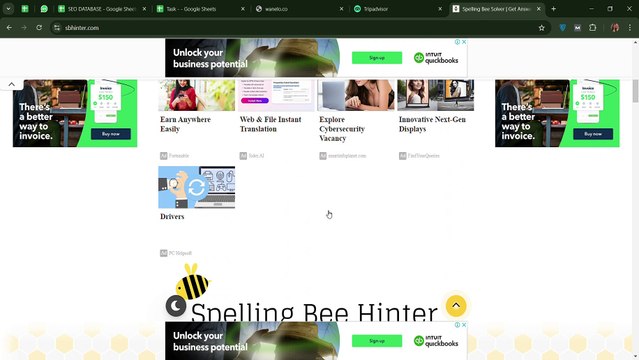Click the Spelling Bee Hinter heading

tap(314, 312)
